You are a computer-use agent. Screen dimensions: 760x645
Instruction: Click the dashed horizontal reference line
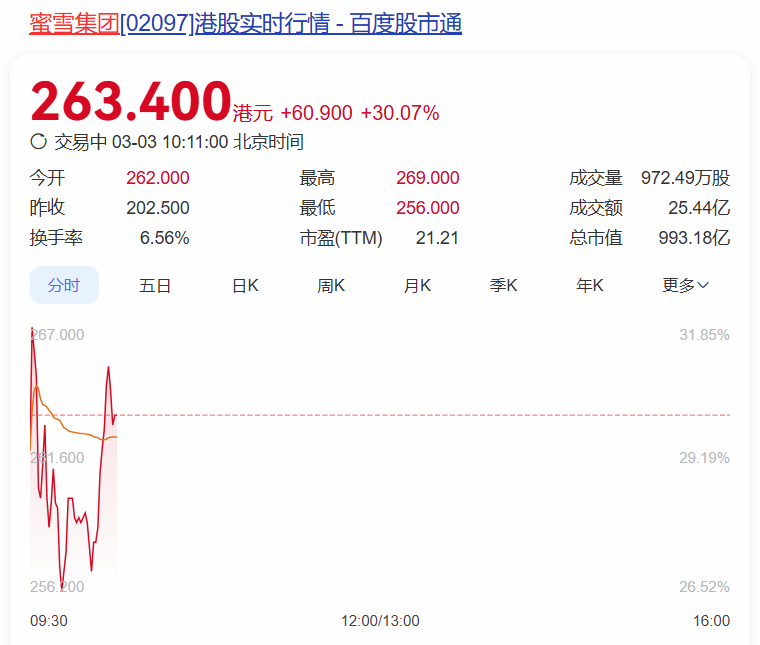point(400,414)
